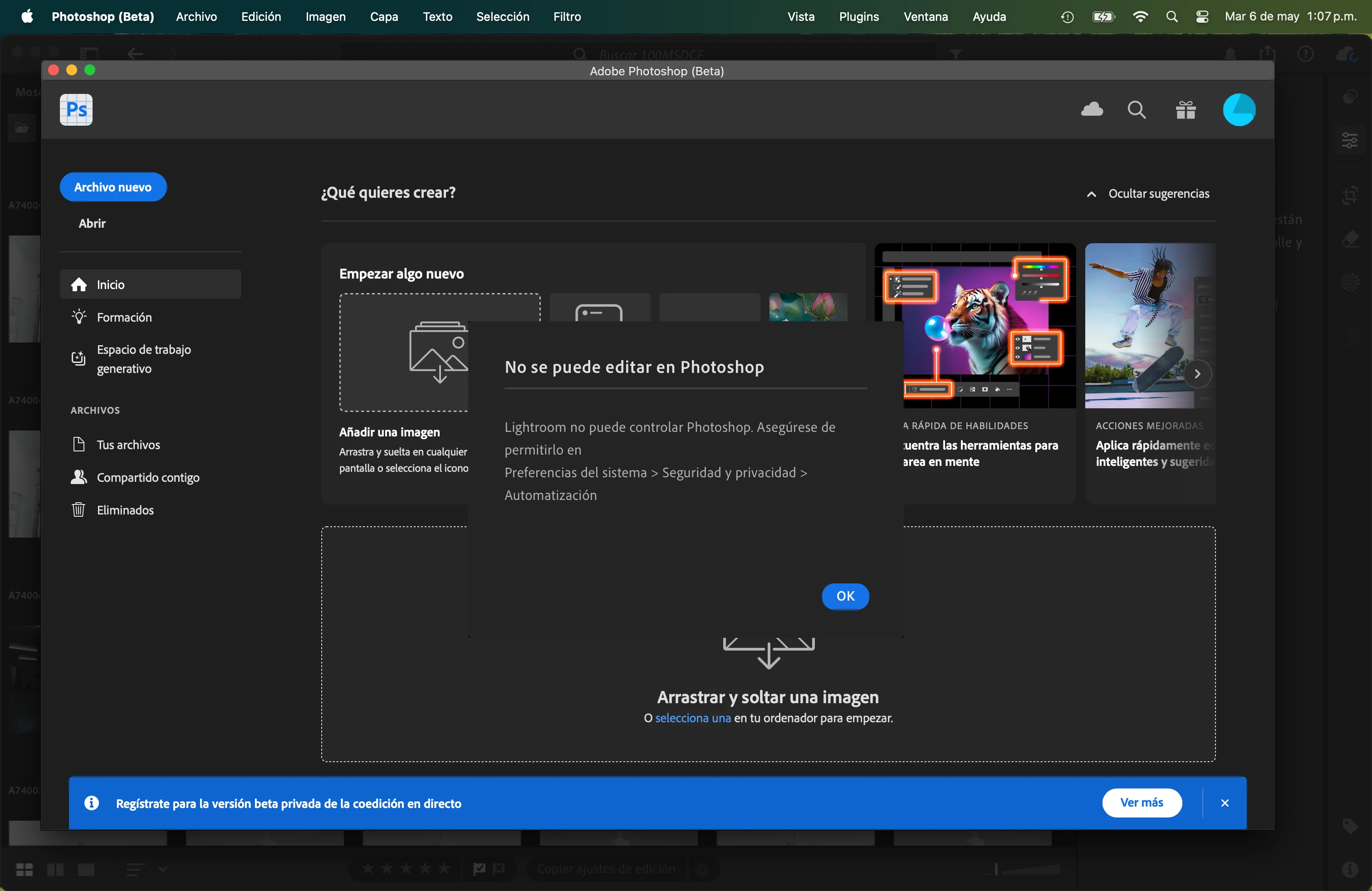
Task: Open Eliminados trash item in sidebar
Action: (x=124, y=510)
